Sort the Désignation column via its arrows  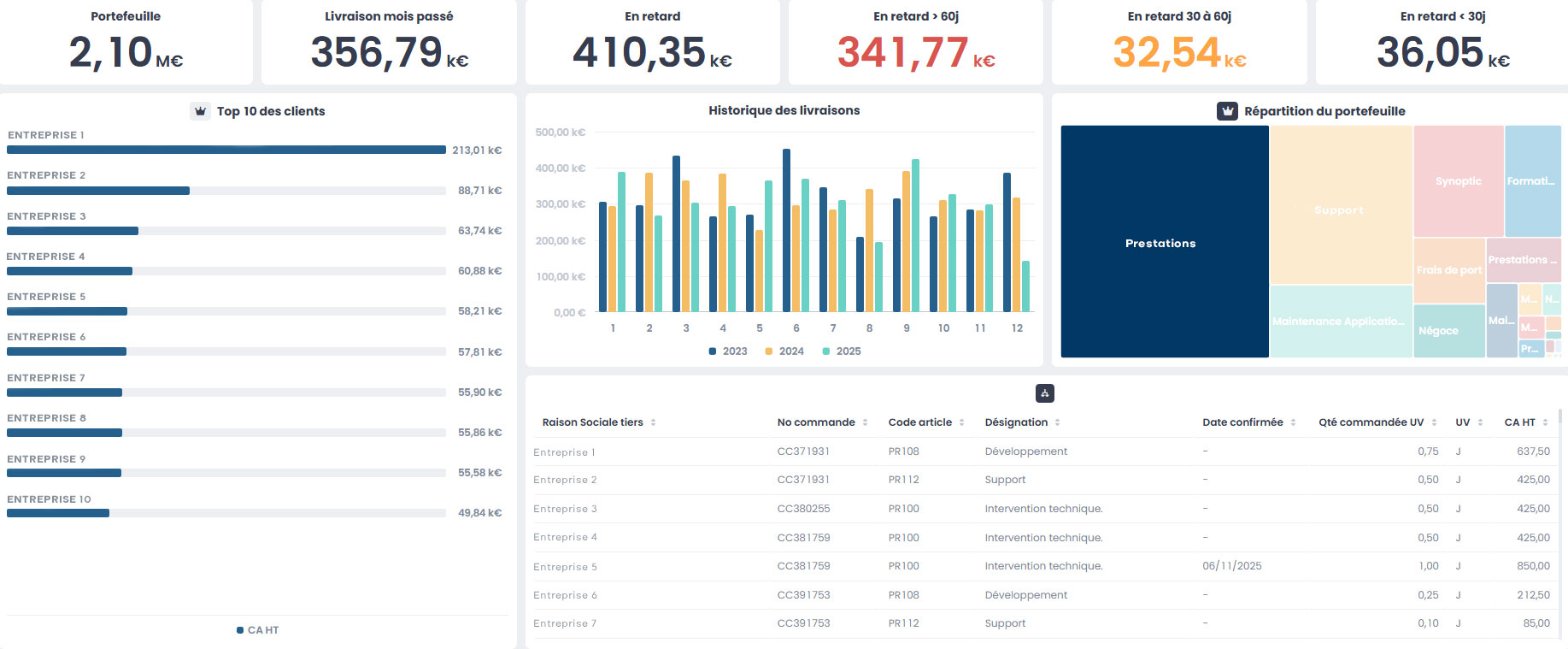pos(1057,422)
